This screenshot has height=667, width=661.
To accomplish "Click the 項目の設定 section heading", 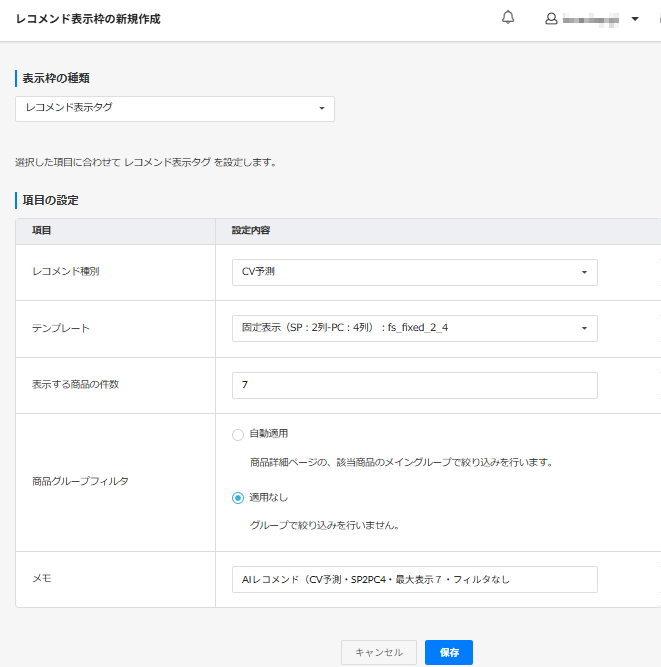I will point(50,200).
